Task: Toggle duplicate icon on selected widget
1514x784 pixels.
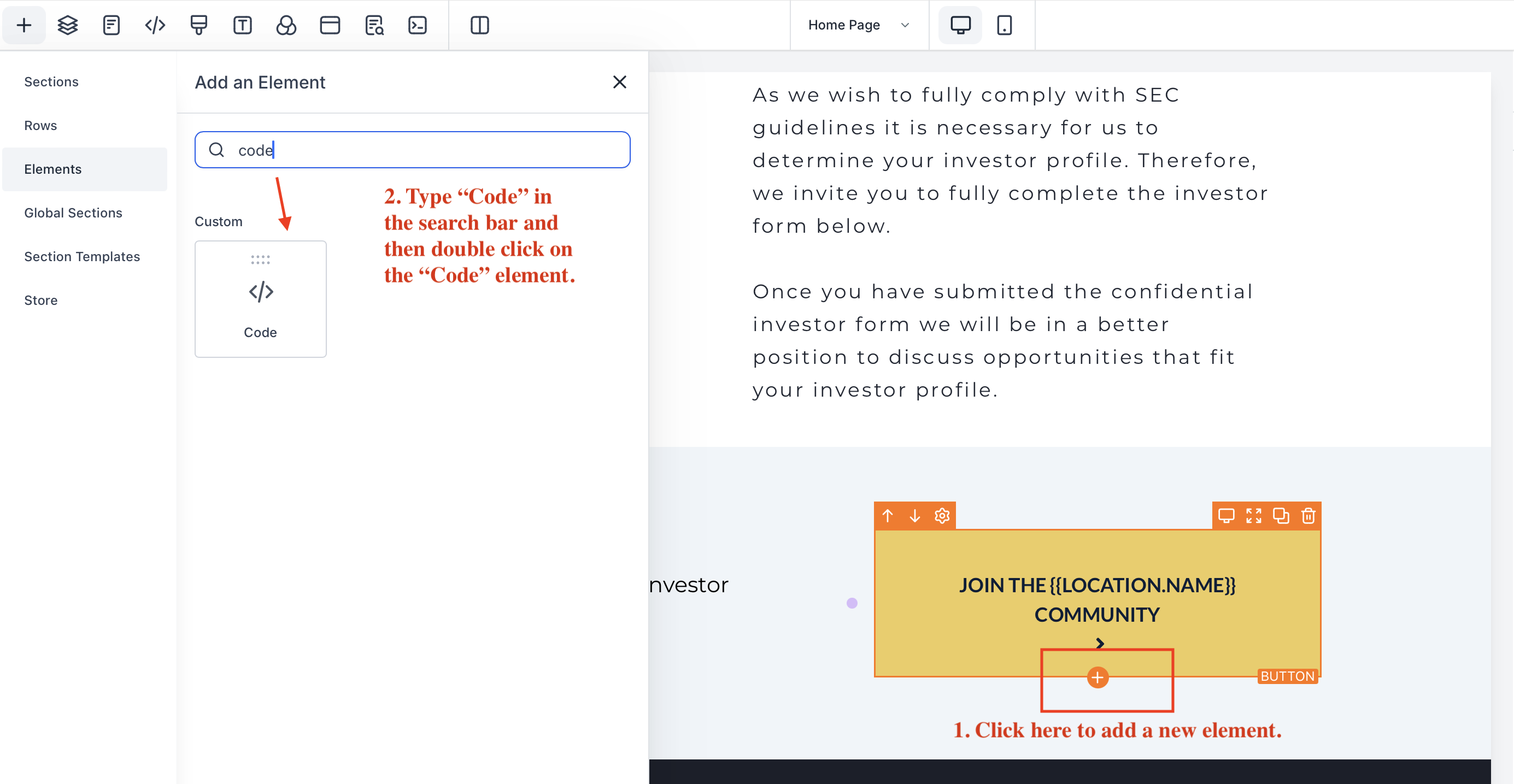Action: [1281, 516]
